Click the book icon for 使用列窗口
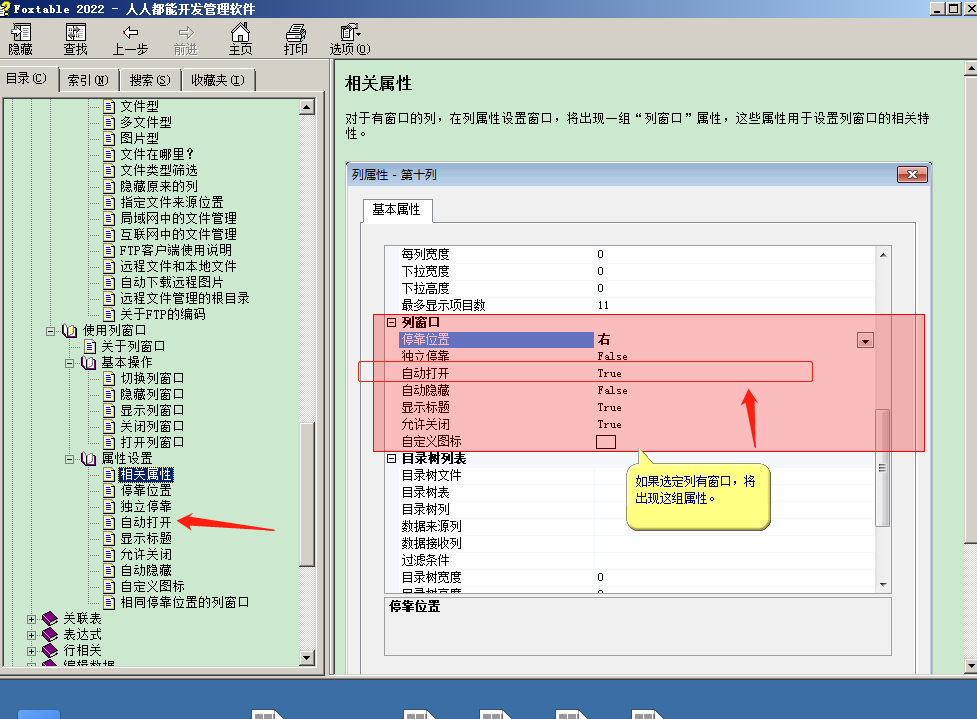The height and width of the screenshot is (719, 977). (x=69, y=331)
